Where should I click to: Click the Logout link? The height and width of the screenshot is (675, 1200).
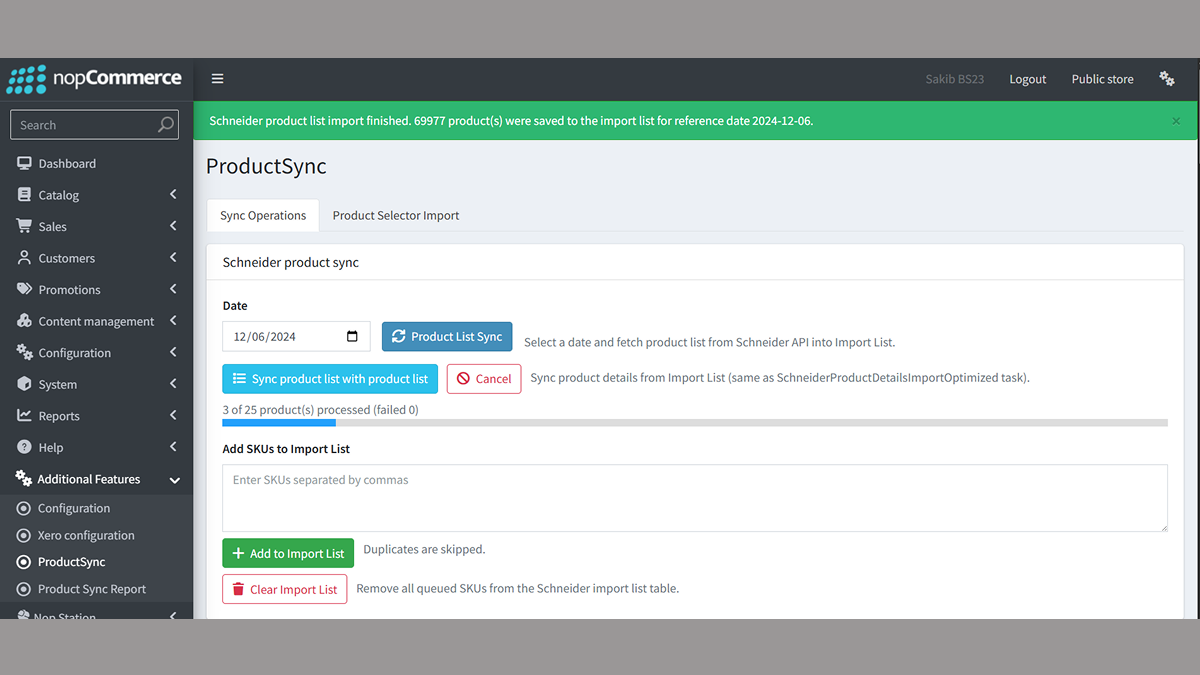tap(1027, 79)
